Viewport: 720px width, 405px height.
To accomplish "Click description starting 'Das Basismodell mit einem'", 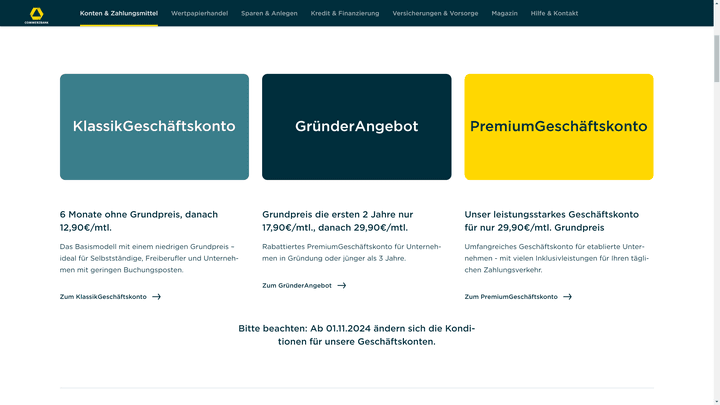I will (x=149, y=258).
